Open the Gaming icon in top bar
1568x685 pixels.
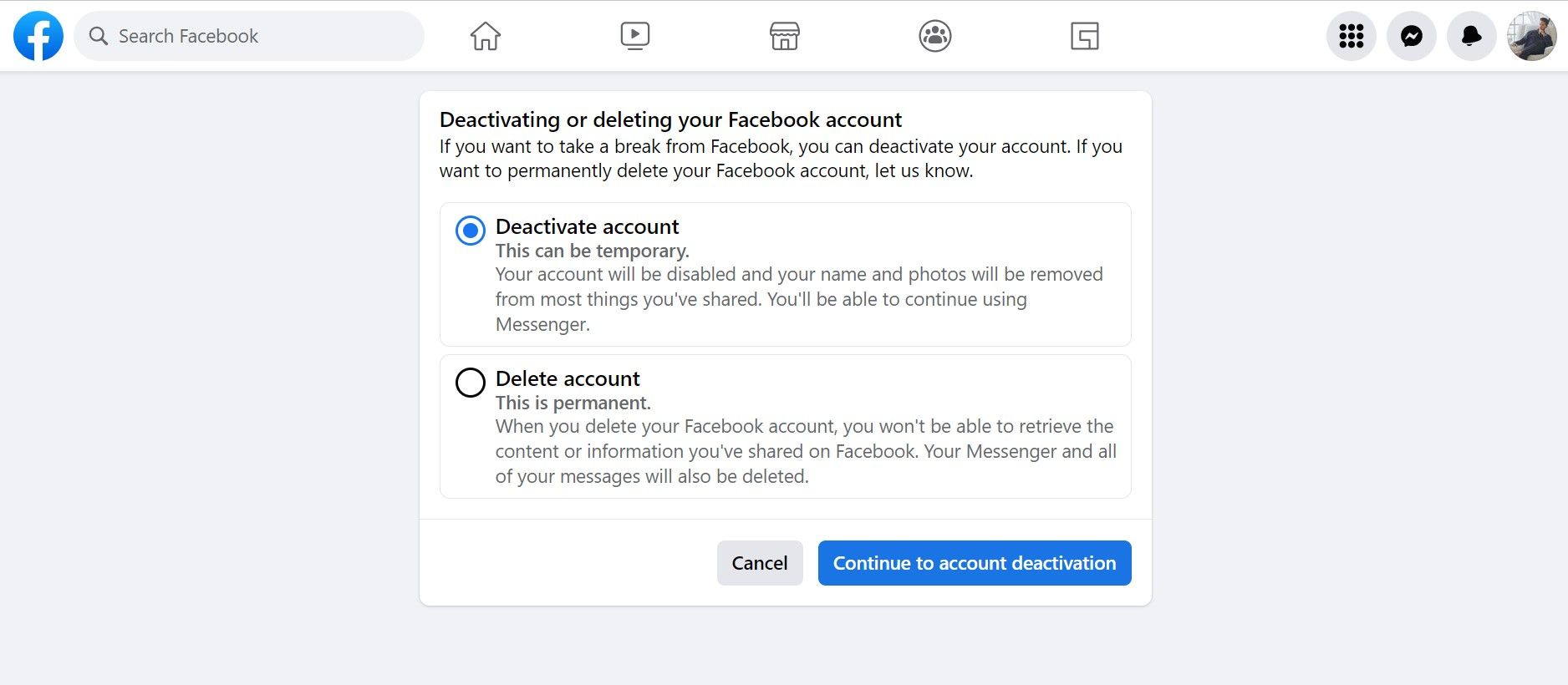pyautogui.click(x=1084, y=36)
